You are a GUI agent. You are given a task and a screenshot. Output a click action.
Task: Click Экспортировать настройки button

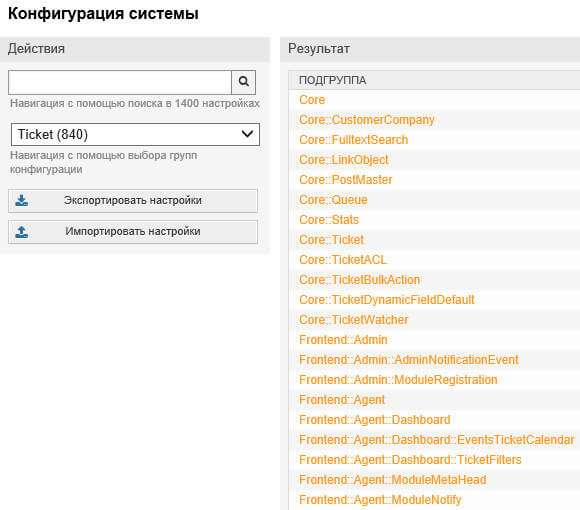point(133,201)
